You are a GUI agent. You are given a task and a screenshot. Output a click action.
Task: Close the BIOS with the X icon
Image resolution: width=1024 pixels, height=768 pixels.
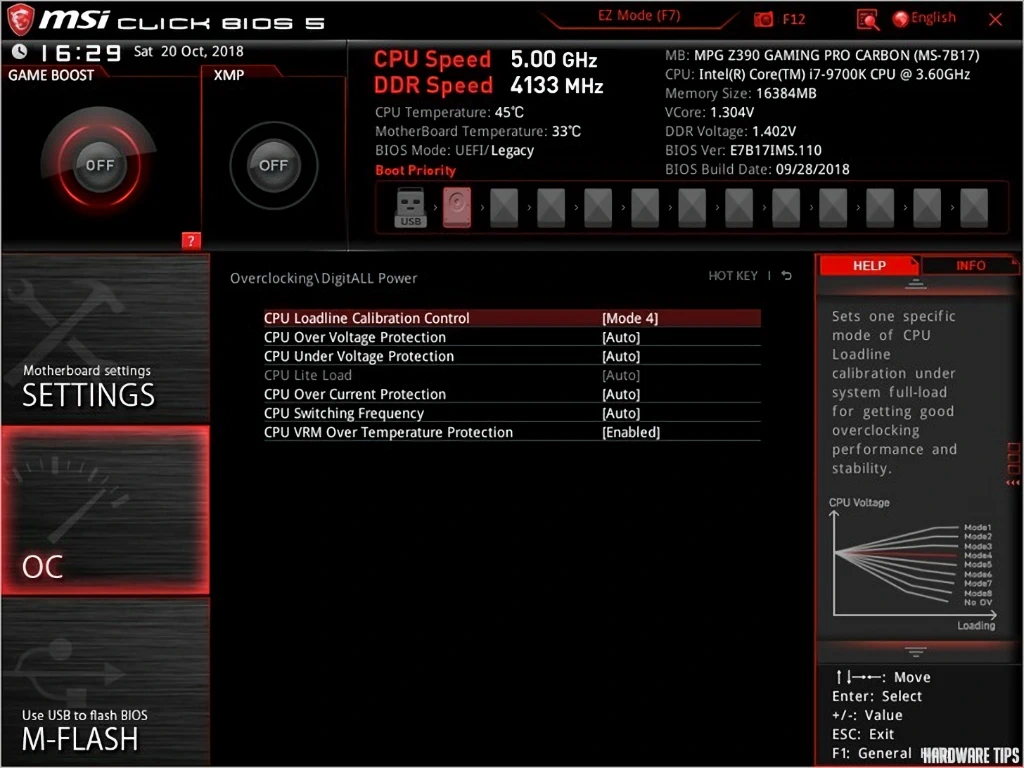tap(995, 20)
